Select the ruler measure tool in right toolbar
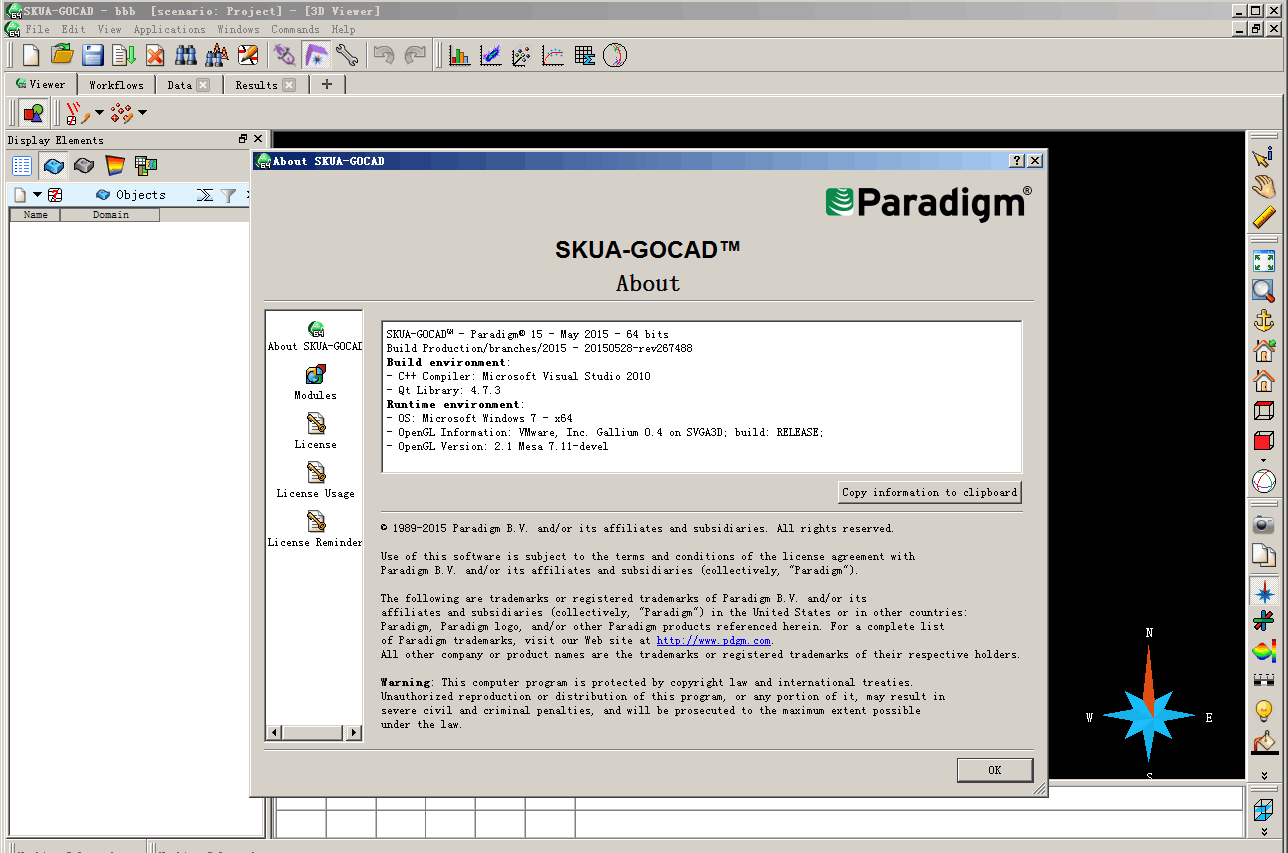The image size is (1288, 853). coord(1264,217)
